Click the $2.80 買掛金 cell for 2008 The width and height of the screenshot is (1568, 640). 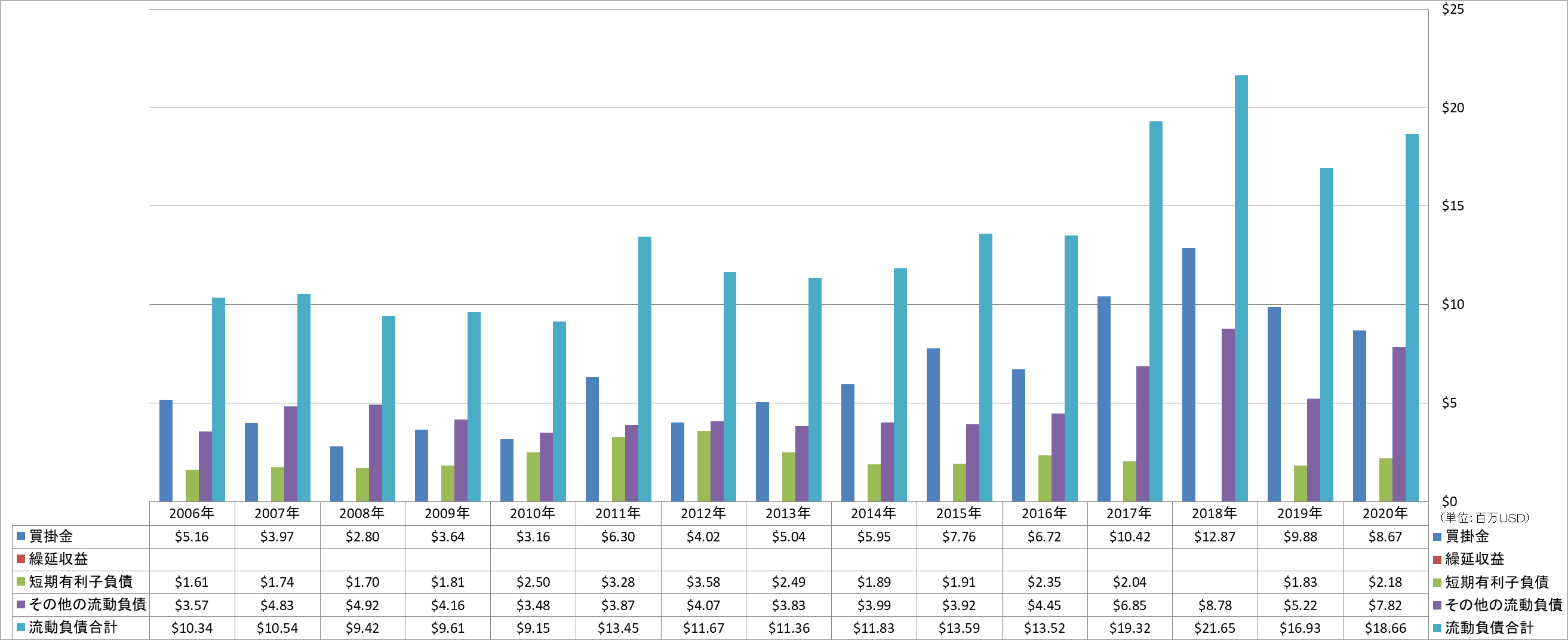pyautogui.click(x=362, y=537)
